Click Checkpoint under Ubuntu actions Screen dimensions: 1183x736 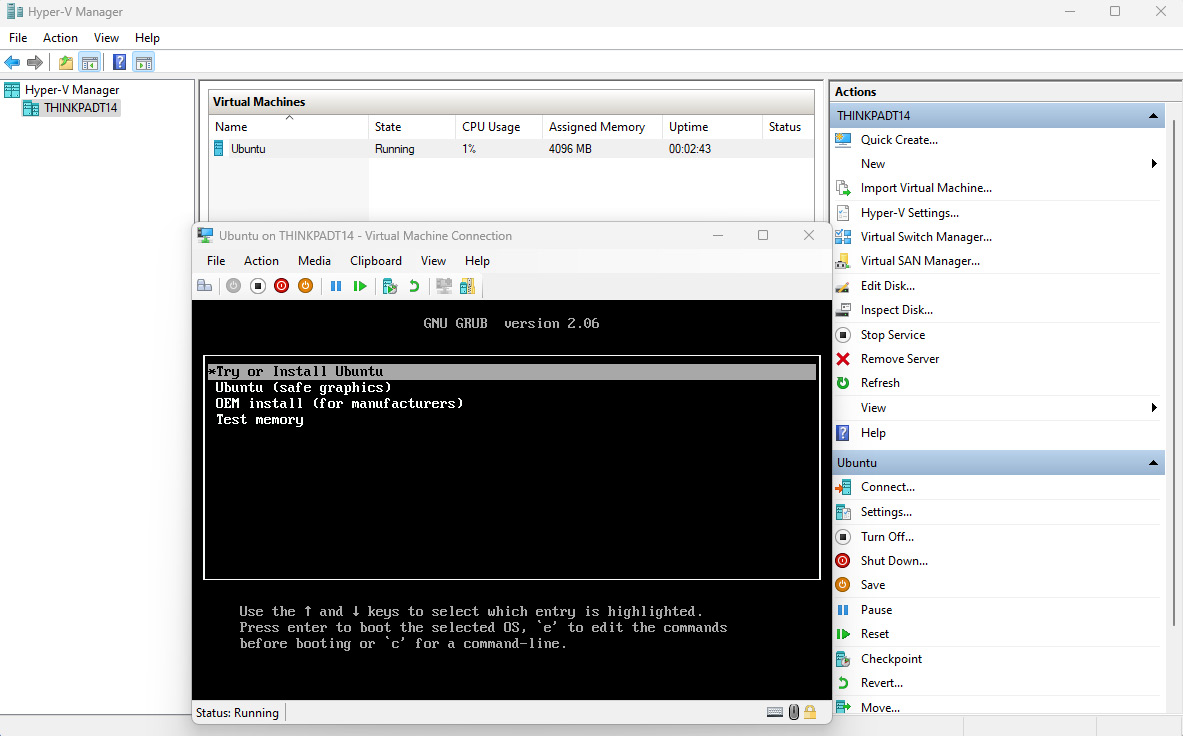[891, 659]
